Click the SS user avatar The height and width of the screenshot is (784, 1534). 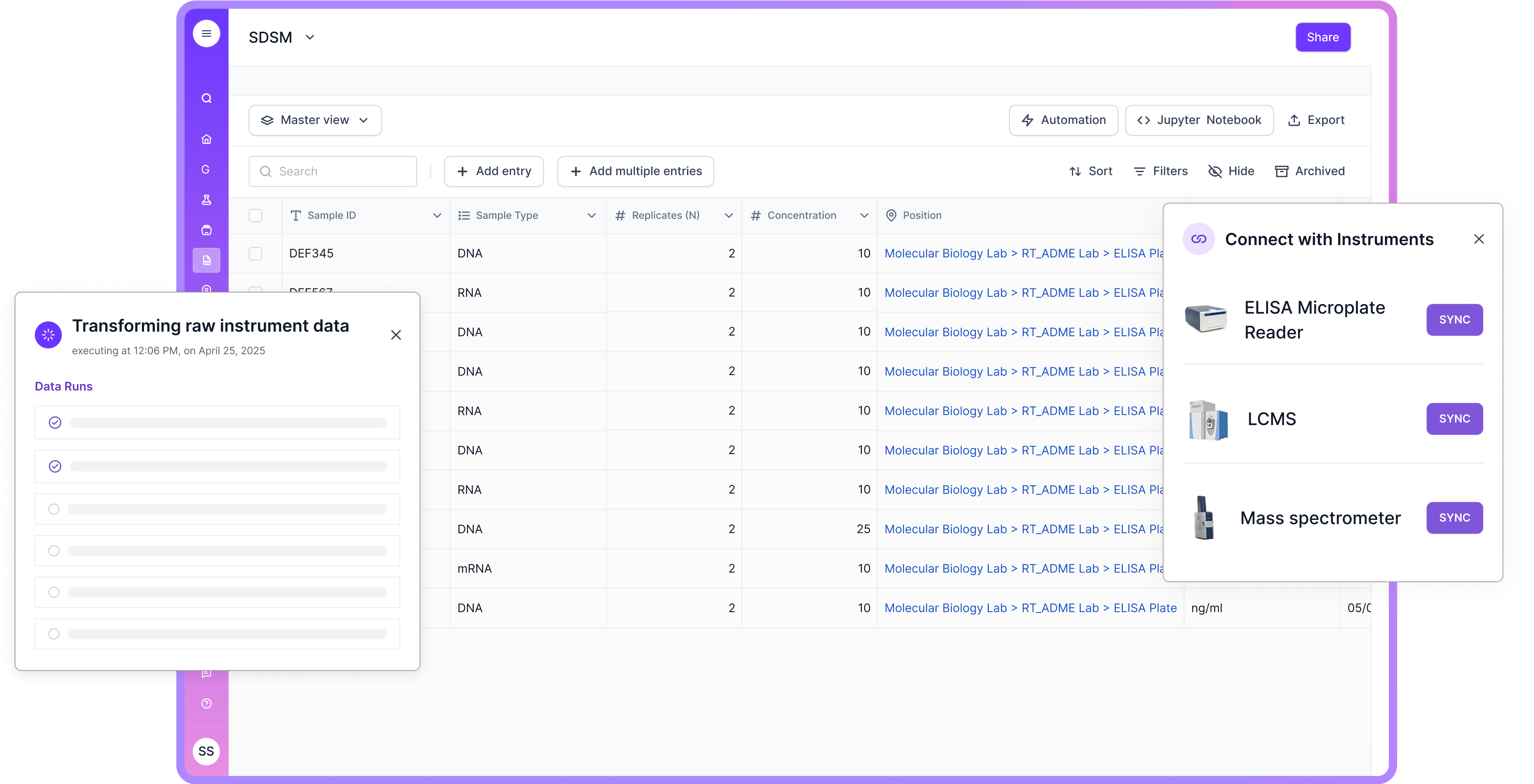click(x=206, y=751)
